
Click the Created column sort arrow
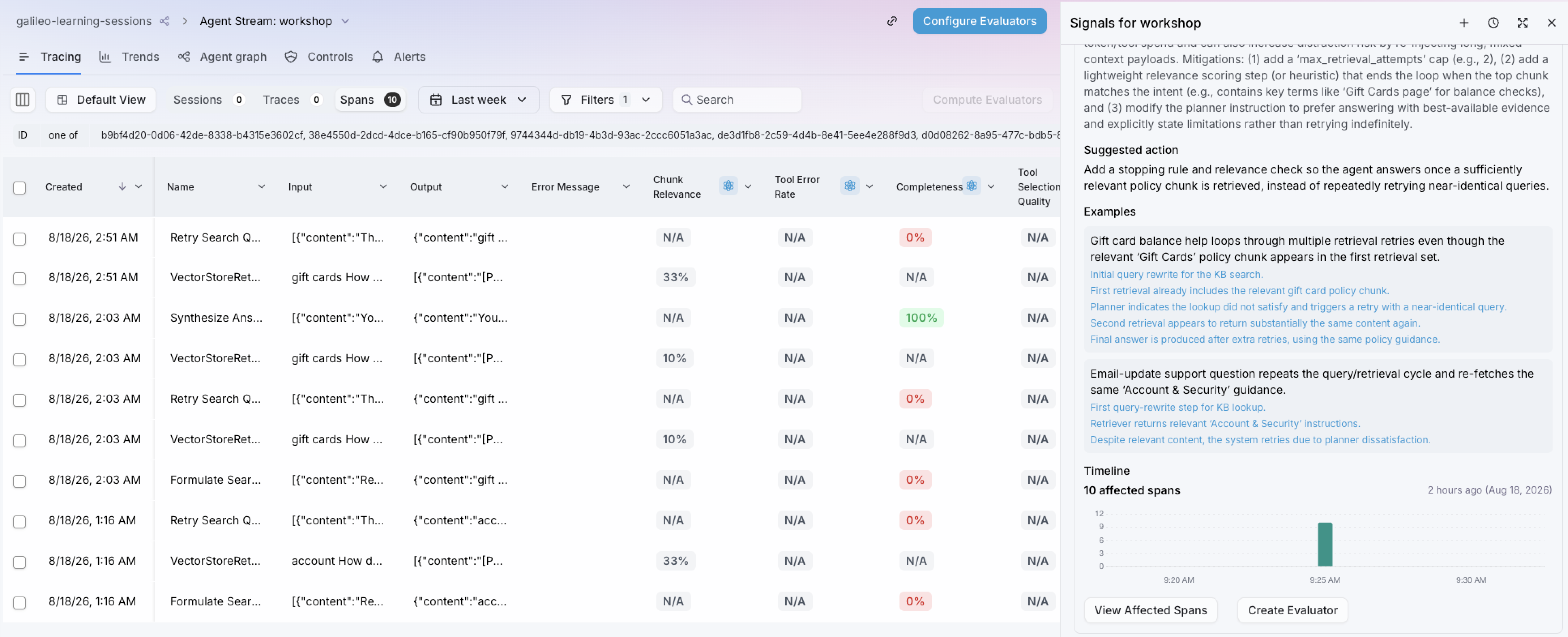[x=122, y=186]
